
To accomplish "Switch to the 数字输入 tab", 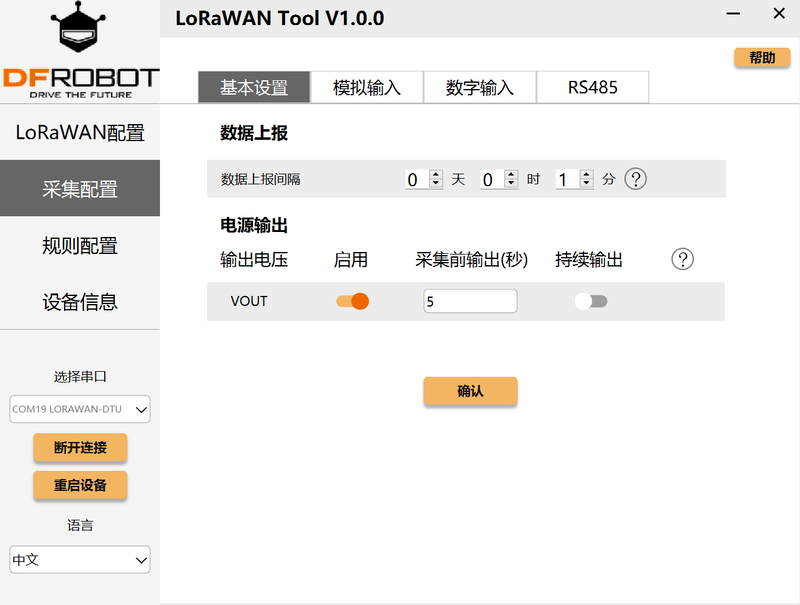I will coord(480,87).
